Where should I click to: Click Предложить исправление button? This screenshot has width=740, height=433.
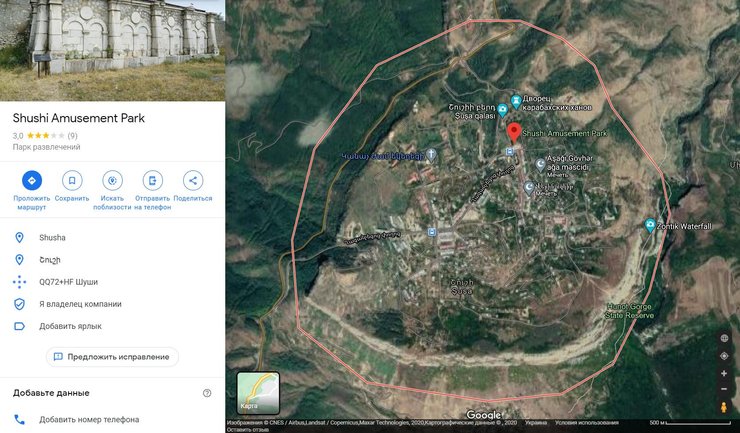coord(113,357)
